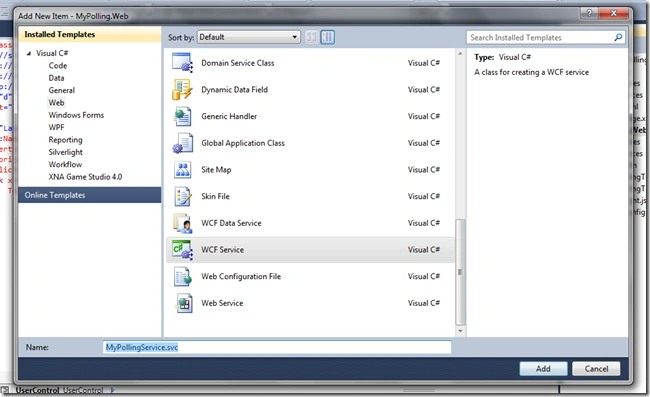The height and width of the screenshot is (397, 650).
Task: Select the Site Map template icon
Action: [182, 169]
